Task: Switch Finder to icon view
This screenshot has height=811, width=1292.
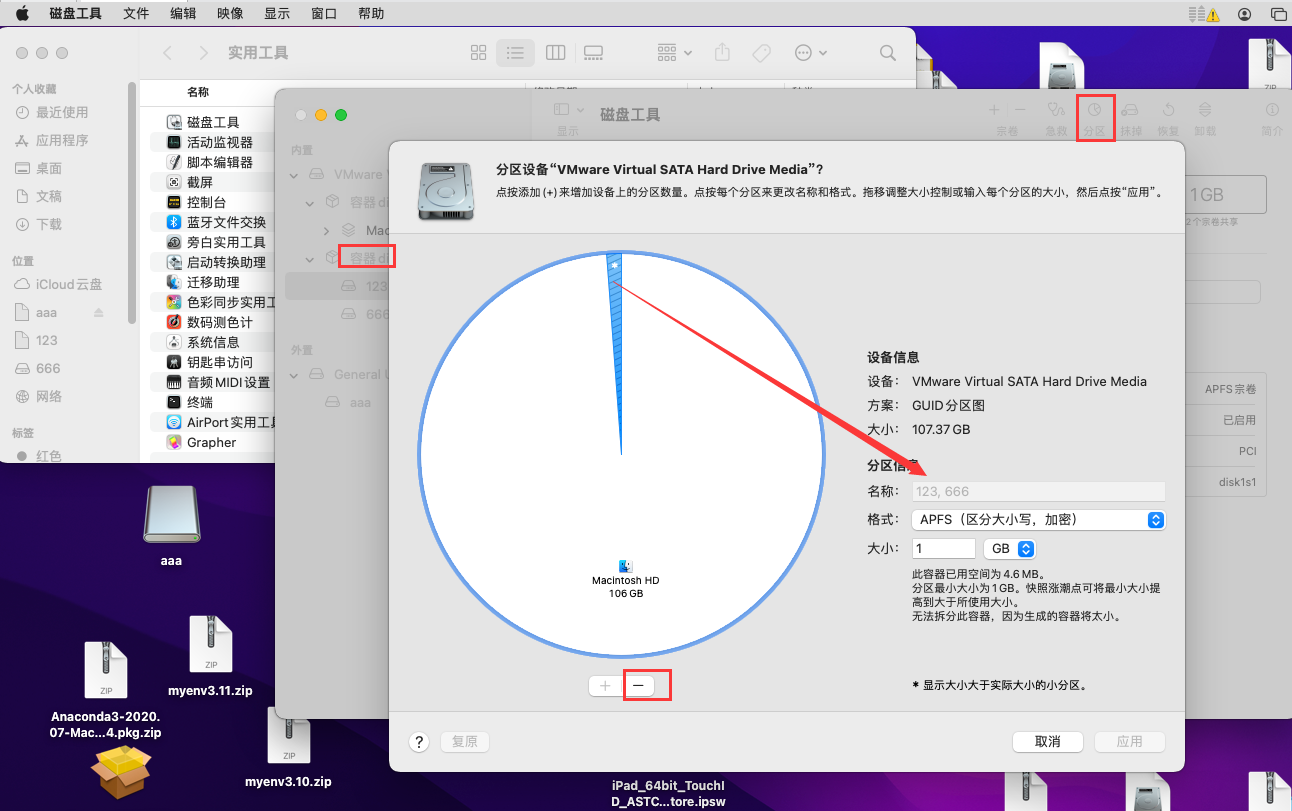Action: tap(478, 53)
